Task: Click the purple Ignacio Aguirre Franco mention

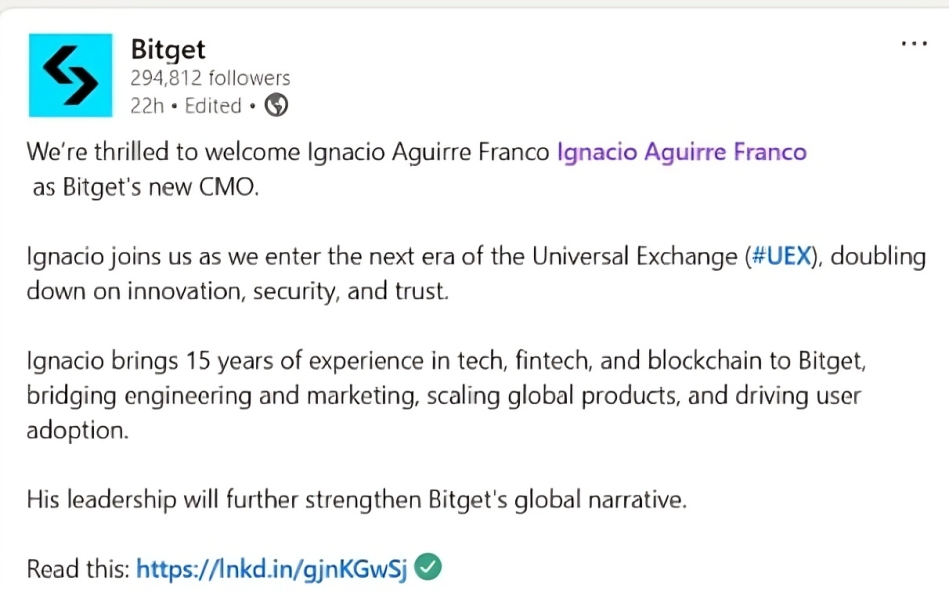Action: (681, 151)
